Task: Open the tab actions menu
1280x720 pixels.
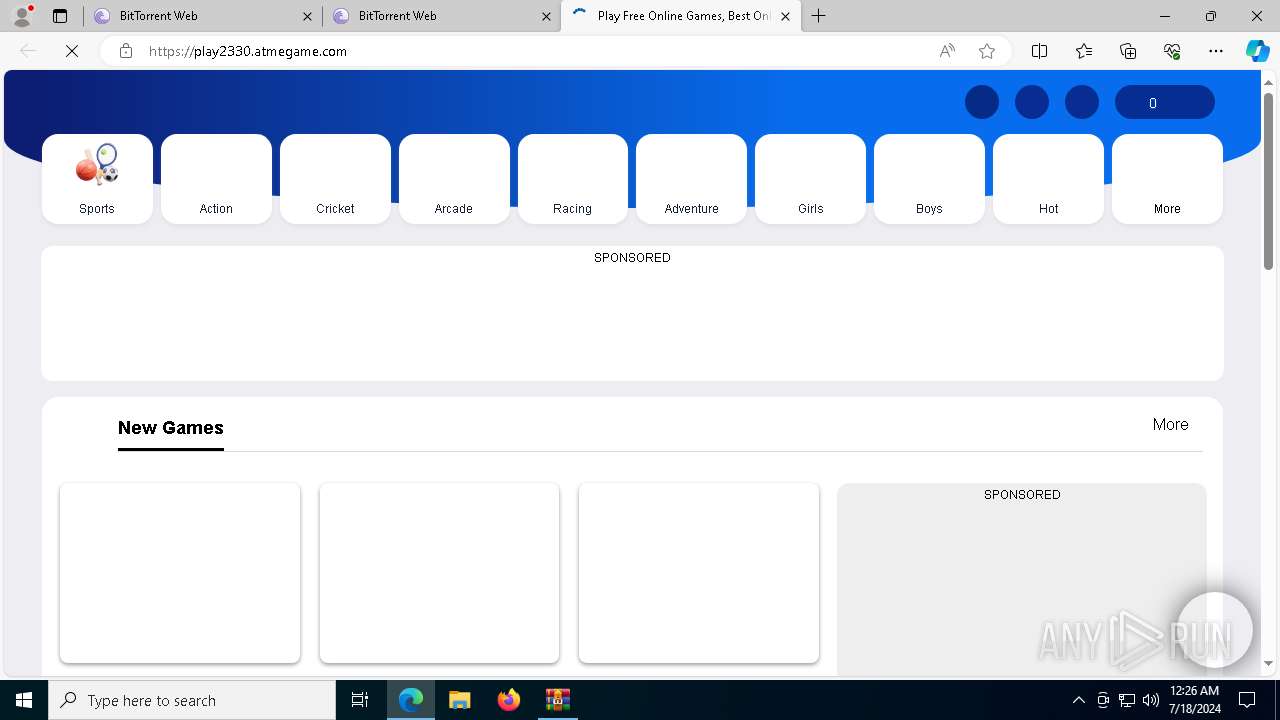Action: pyautogui.click(x=60, y=16)
